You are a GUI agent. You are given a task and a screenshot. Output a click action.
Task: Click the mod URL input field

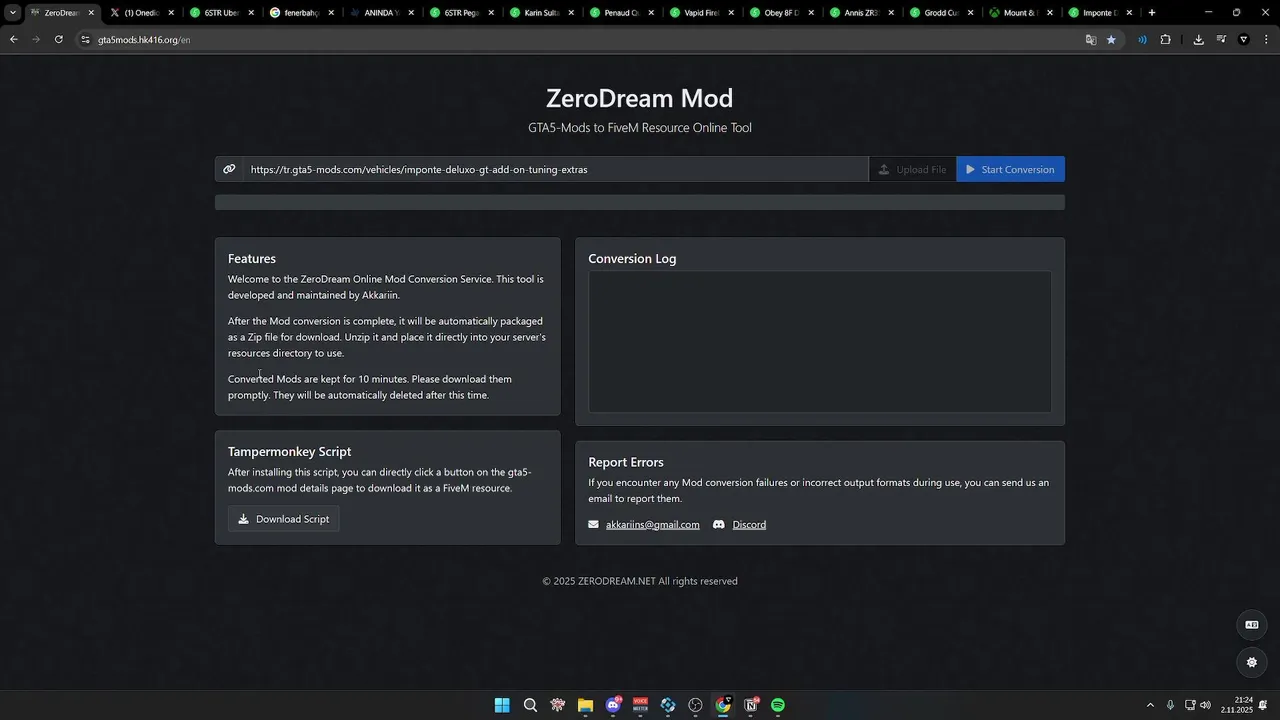(555, 169)
